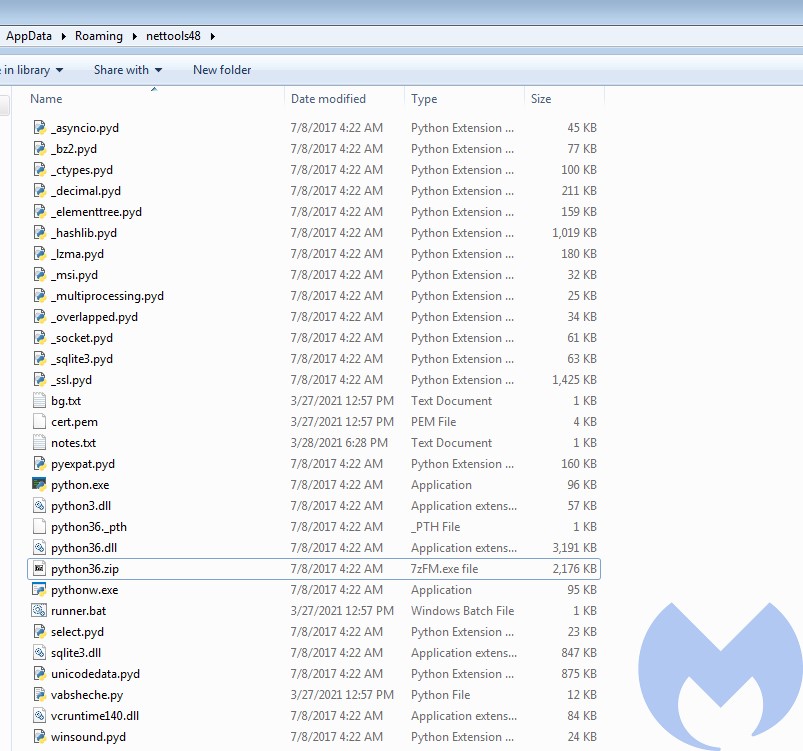Navigate to Roaming in the address bar
This screenshot has width=803, height=751.
(x=99, y=36)
